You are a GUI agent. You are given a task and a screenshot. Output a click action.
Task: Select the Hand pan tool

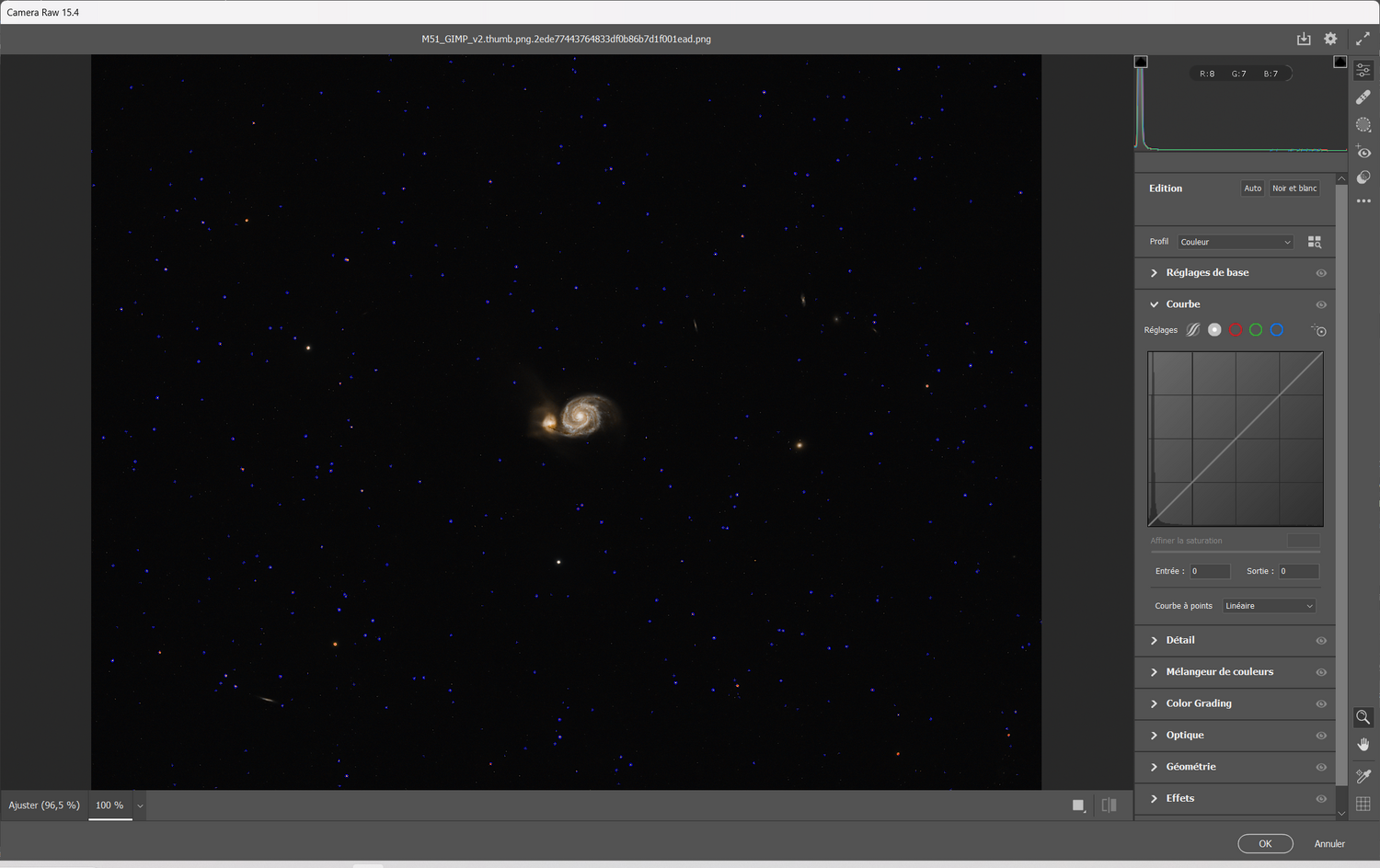pos(1363,744)
